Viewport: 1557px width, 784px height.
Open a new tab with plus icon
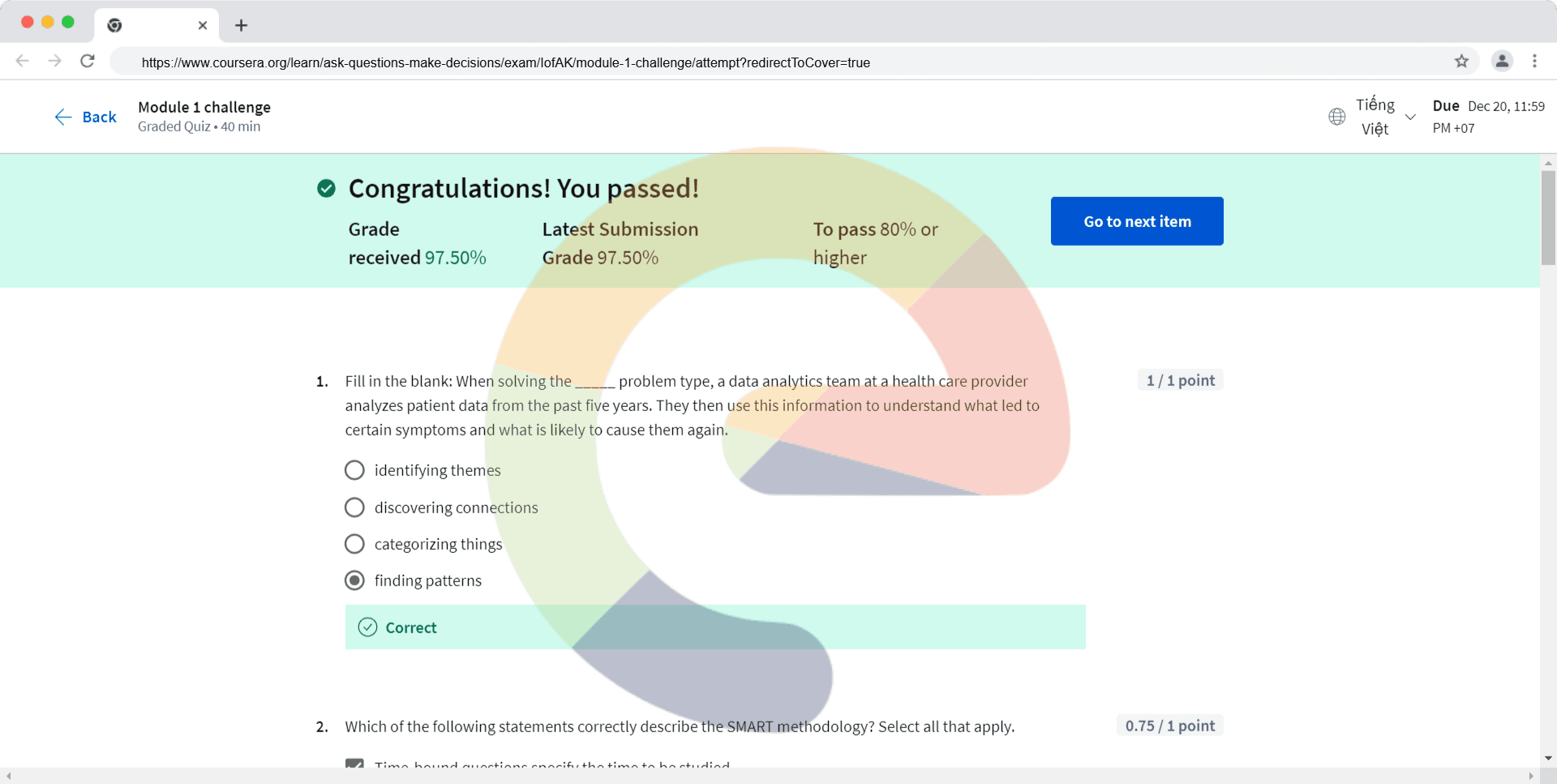(241, 25)
